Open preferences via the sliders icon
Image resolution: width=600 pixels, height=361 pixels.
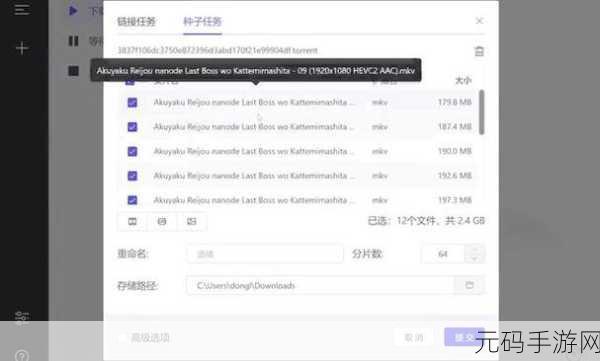[22, 317]
